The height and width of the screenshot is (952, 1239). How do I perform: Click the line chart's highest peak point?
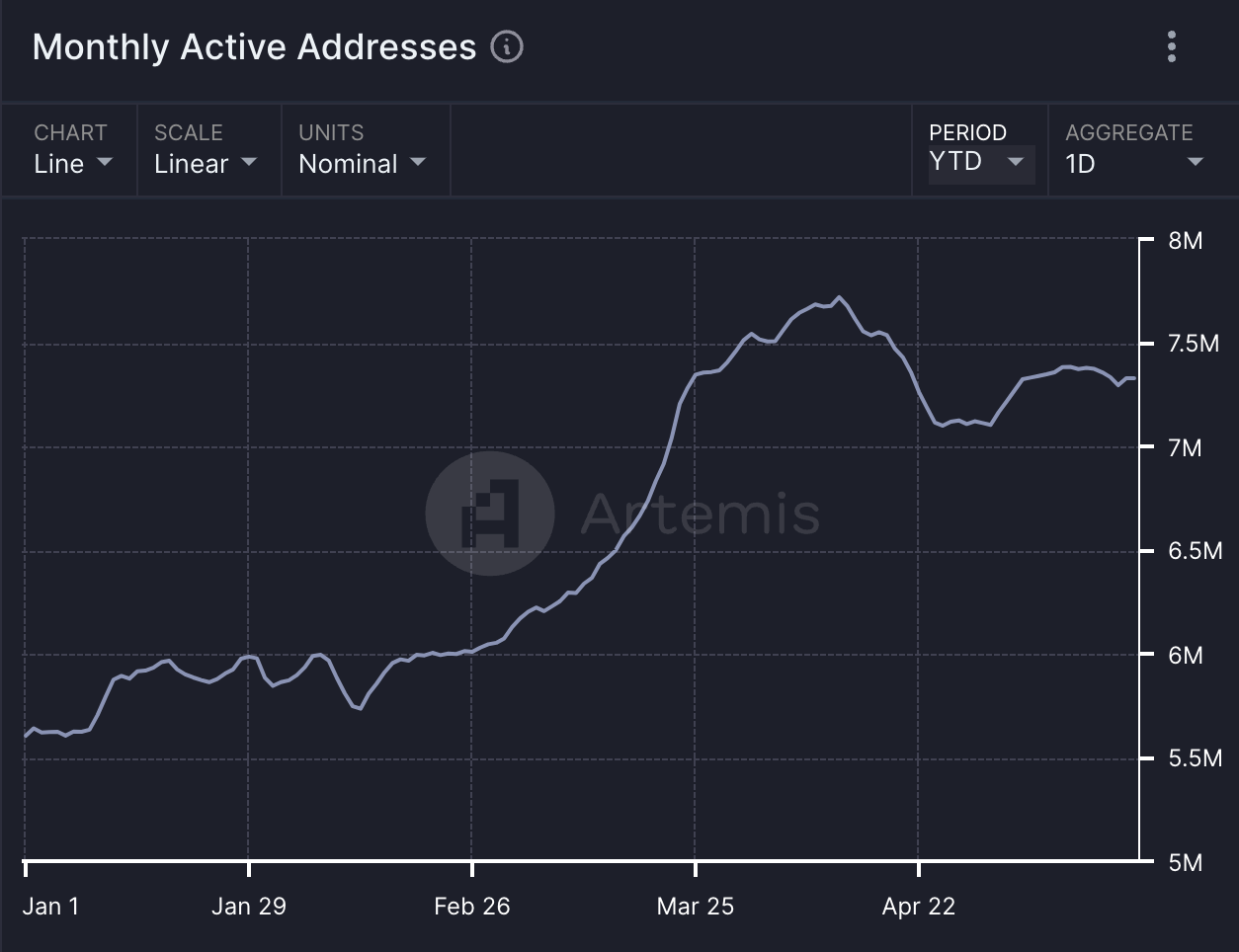(x=839, y=296)
